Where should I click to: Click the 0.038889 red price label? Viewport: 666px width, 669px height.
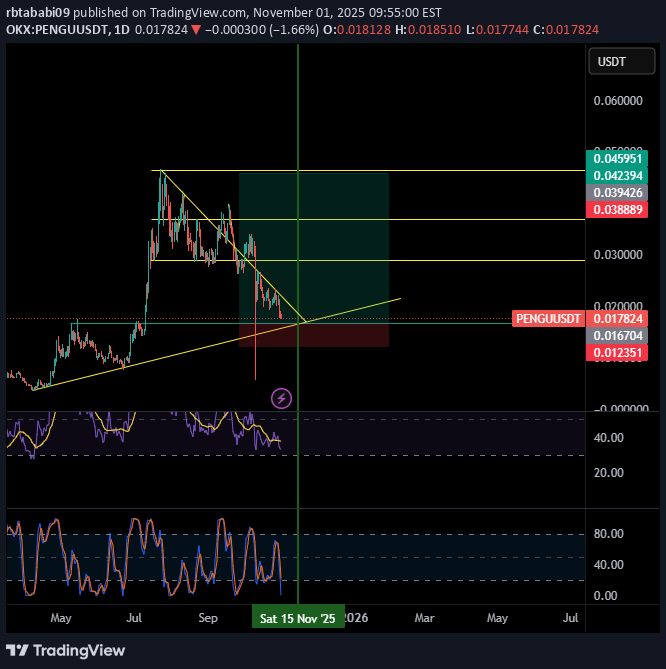[x=619, y=209]
